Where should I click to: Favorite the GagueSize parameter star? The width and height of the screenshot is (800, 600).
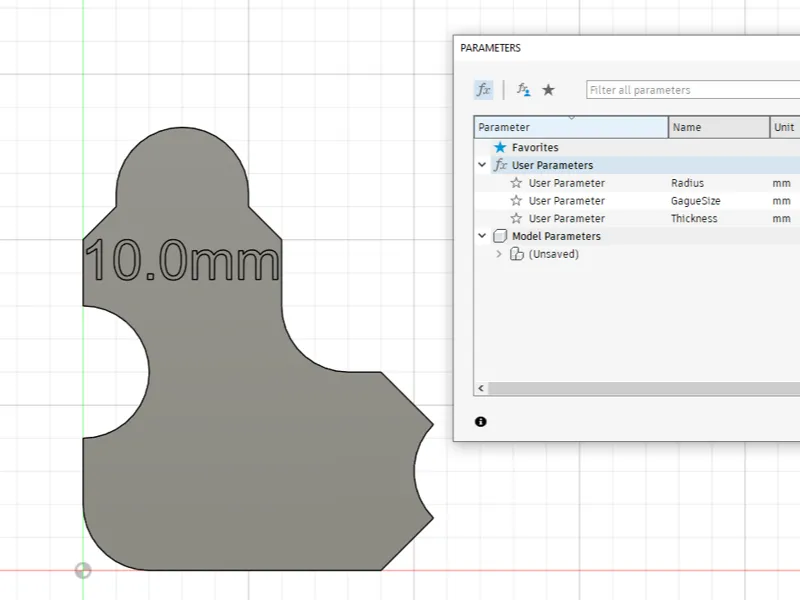pyautogui.click(x=516, y=201)
